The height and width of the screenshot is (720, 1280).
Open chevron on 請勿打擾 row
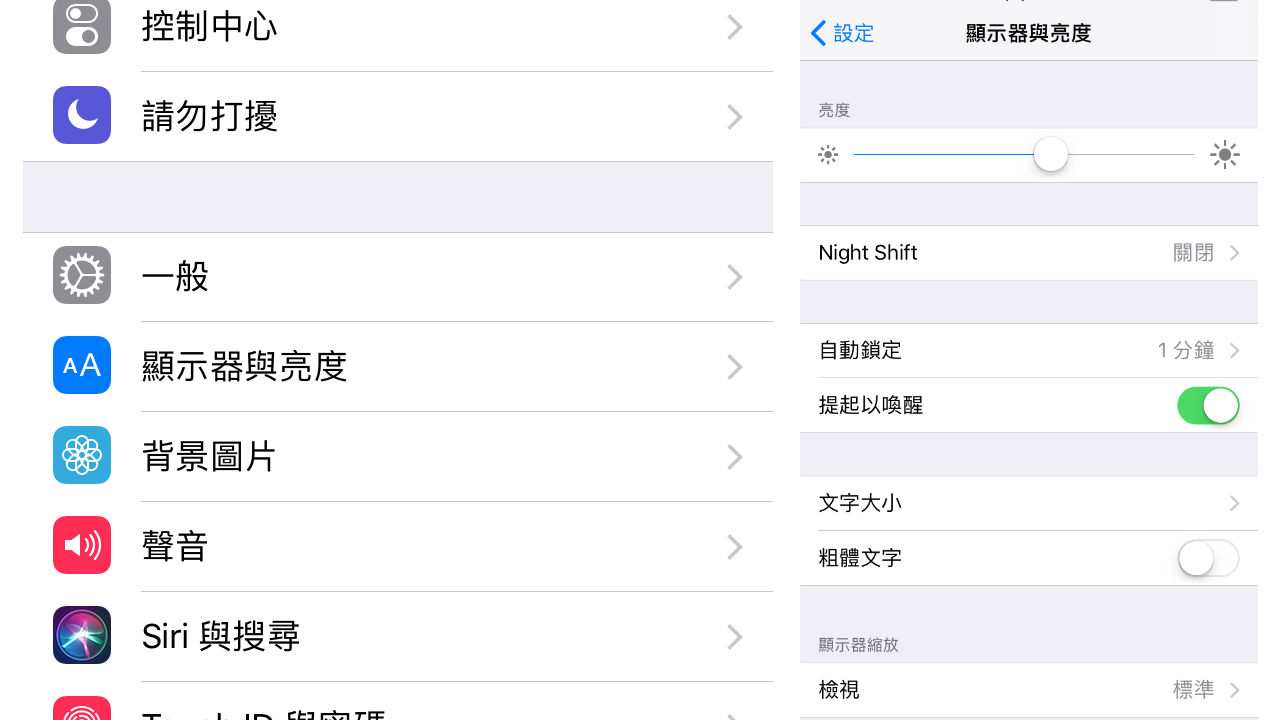735,117
